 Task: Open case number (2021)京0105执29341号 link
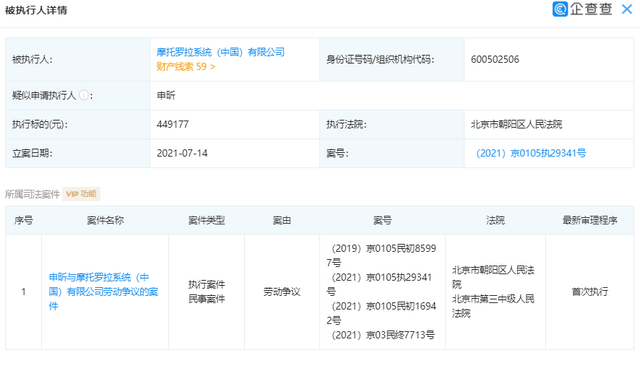(531, 153)
